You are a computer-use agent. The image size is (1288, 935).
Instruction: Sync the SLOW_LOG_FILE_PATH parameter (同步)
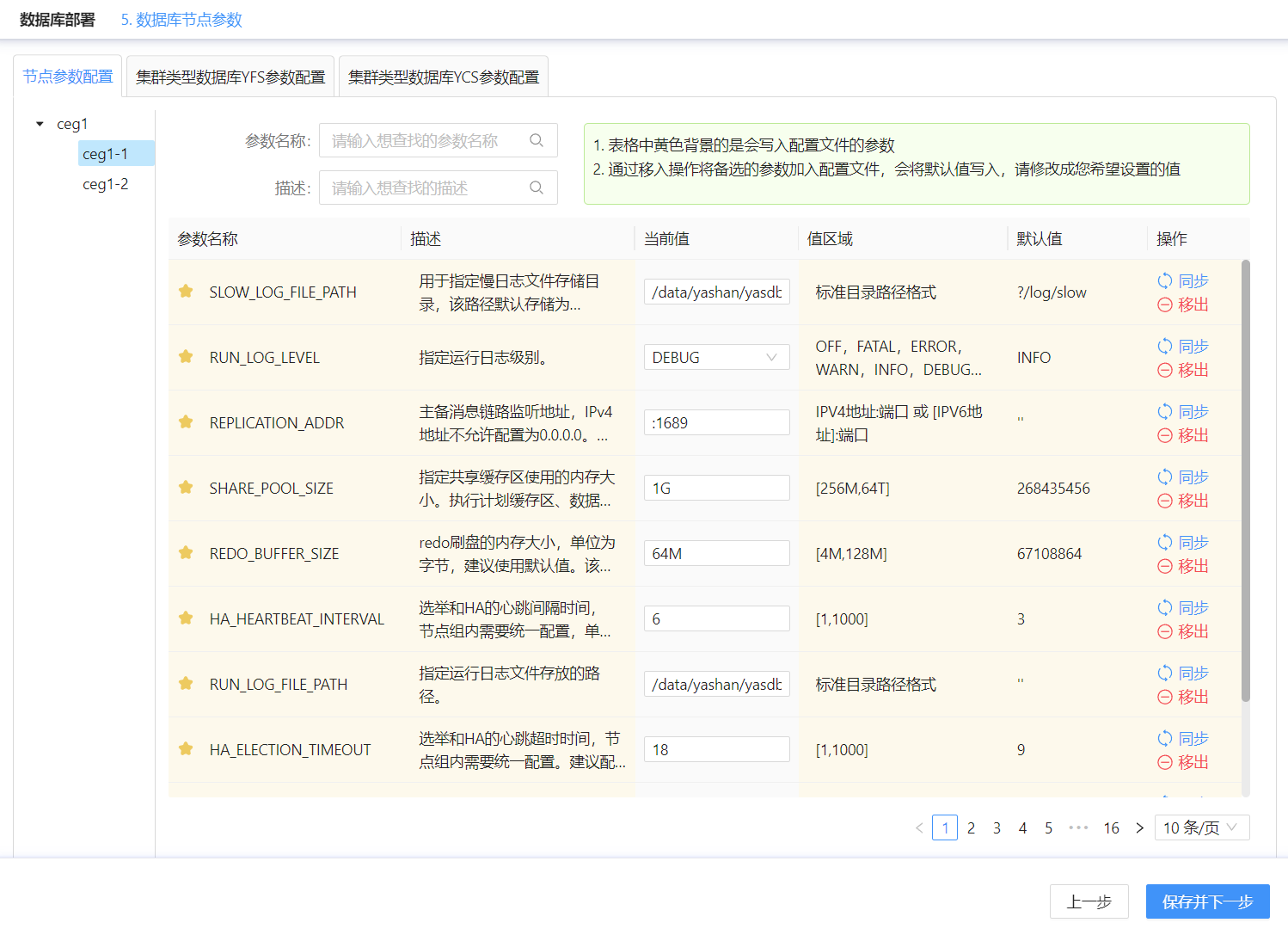tap(1183, 280)
